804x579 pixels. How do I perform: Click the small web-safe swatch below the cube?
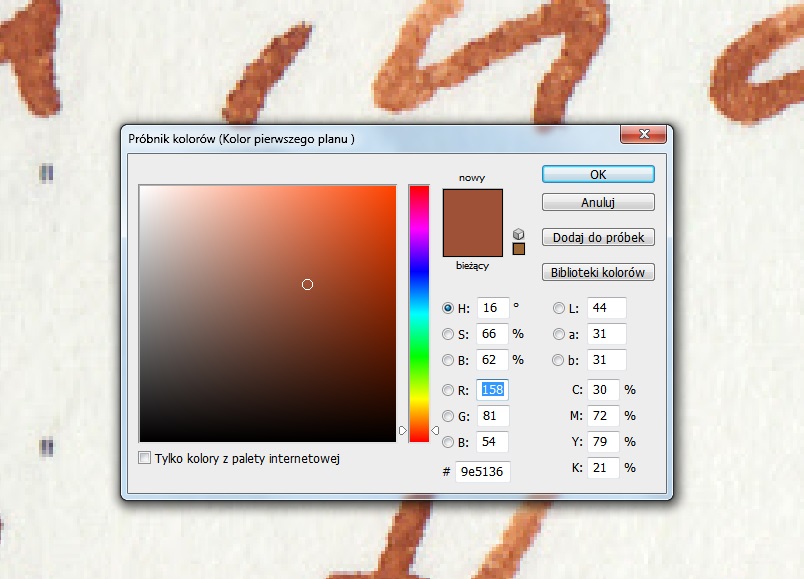518,249
